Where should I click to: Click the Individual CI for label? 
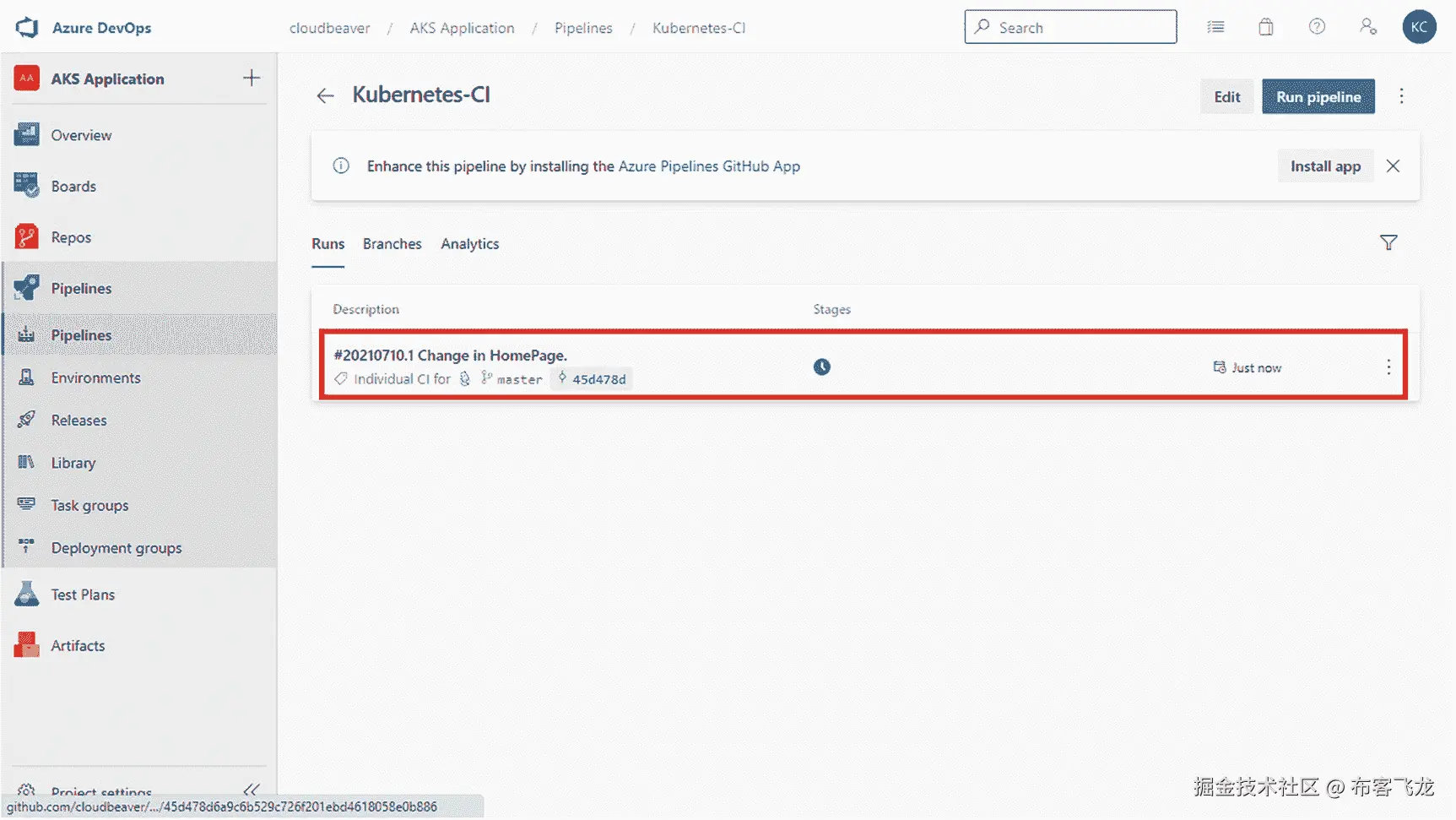click(402, 379)
